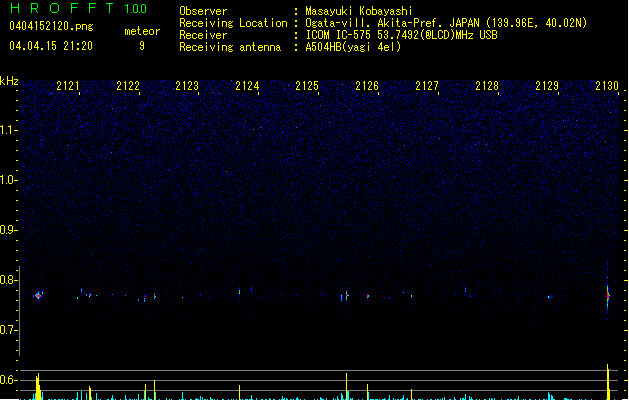Screen dimensions: 629x400
Task: Click the meteor count value 9
Action: 142,46
